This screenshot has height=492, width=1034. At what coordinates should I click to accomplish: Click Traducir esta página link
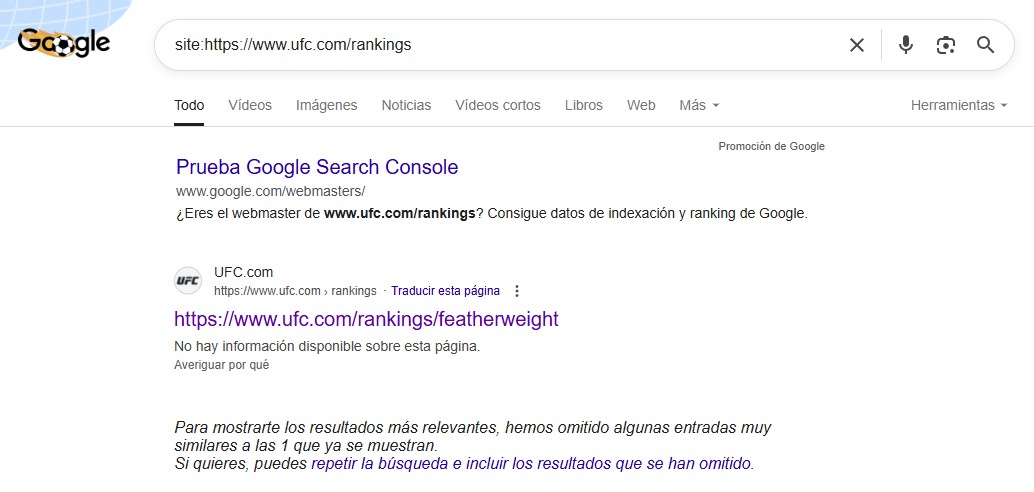tap(445, 291)
